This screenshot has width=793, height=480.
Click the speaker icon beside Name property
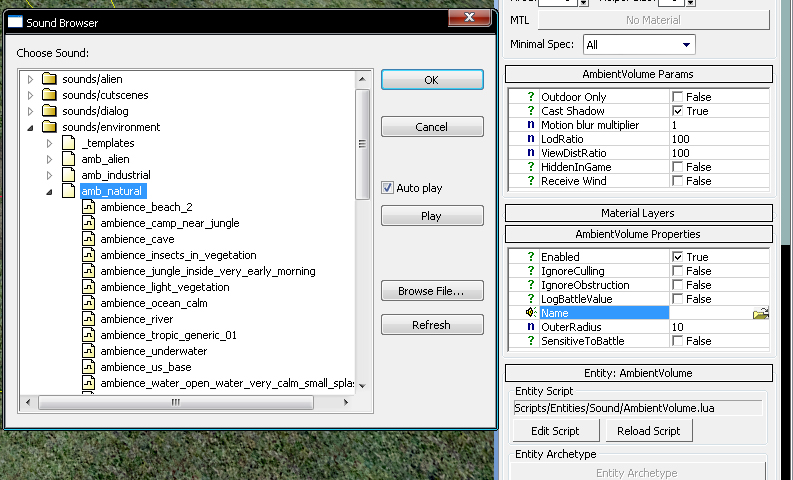click(530, 313)
